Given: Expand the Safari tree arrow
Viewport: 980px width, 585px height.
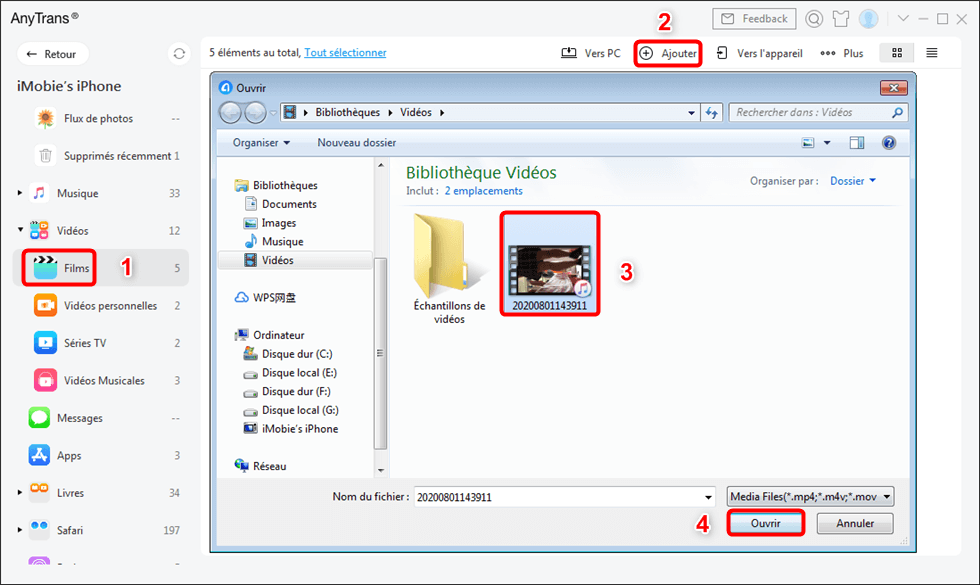Looking at the screenshot, I should pyautogui.click(x=20, y=530).
